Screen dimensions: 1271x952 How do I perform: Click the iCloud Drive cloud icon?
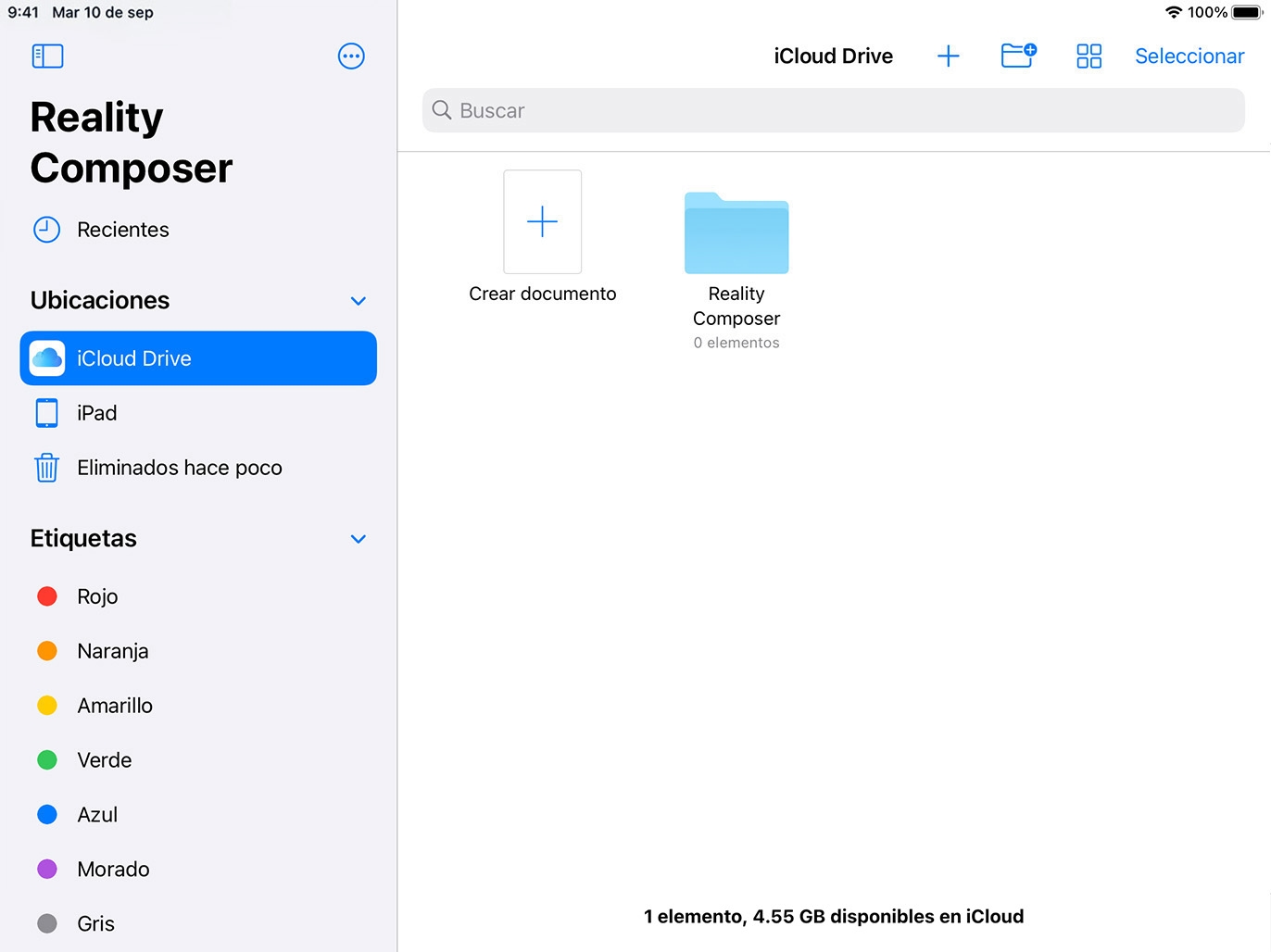[x=47, y=358]
